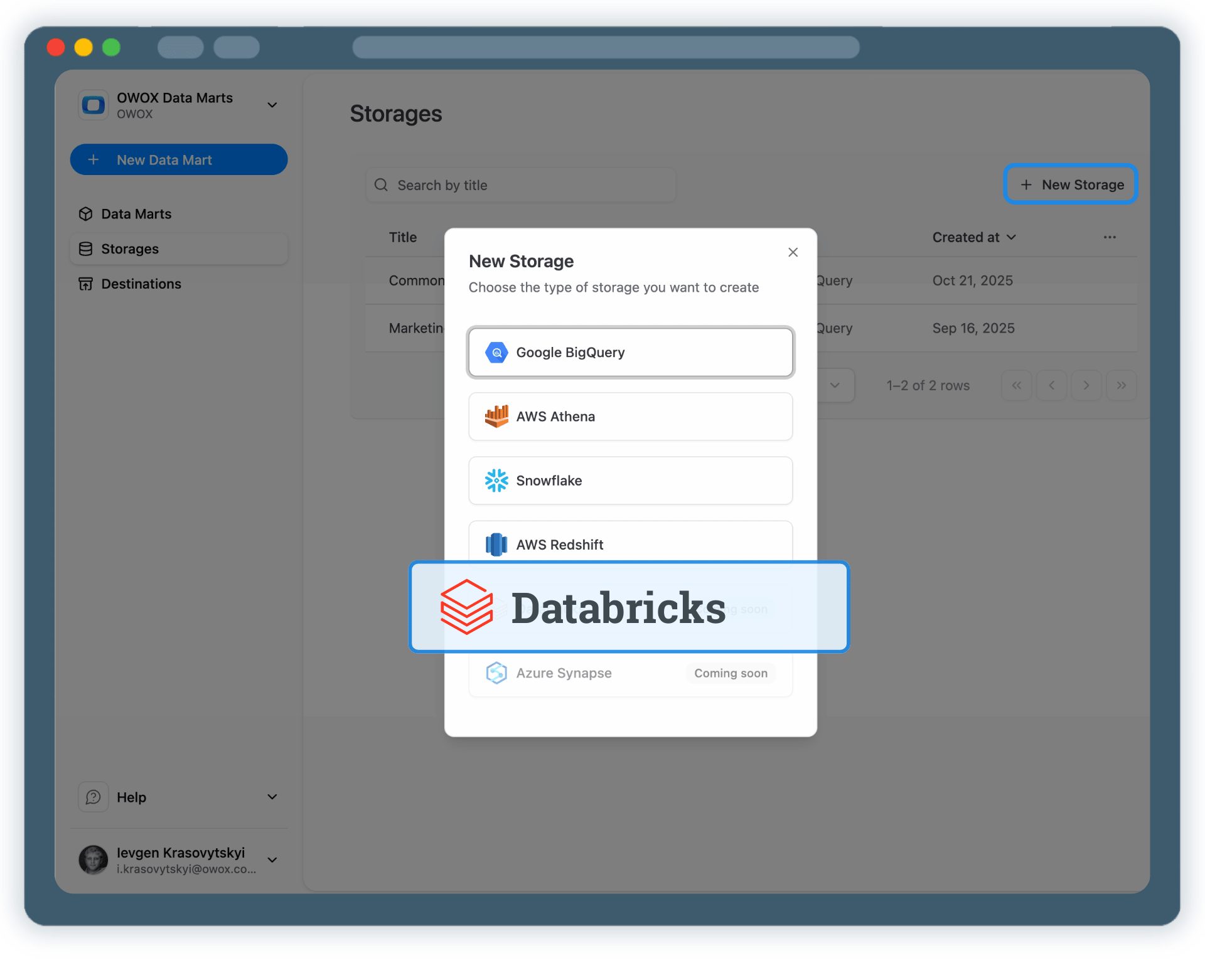Click the AWS Redshift logo icon
The height and width of the screenshot is (980, 1205).
tap(496, 545)
